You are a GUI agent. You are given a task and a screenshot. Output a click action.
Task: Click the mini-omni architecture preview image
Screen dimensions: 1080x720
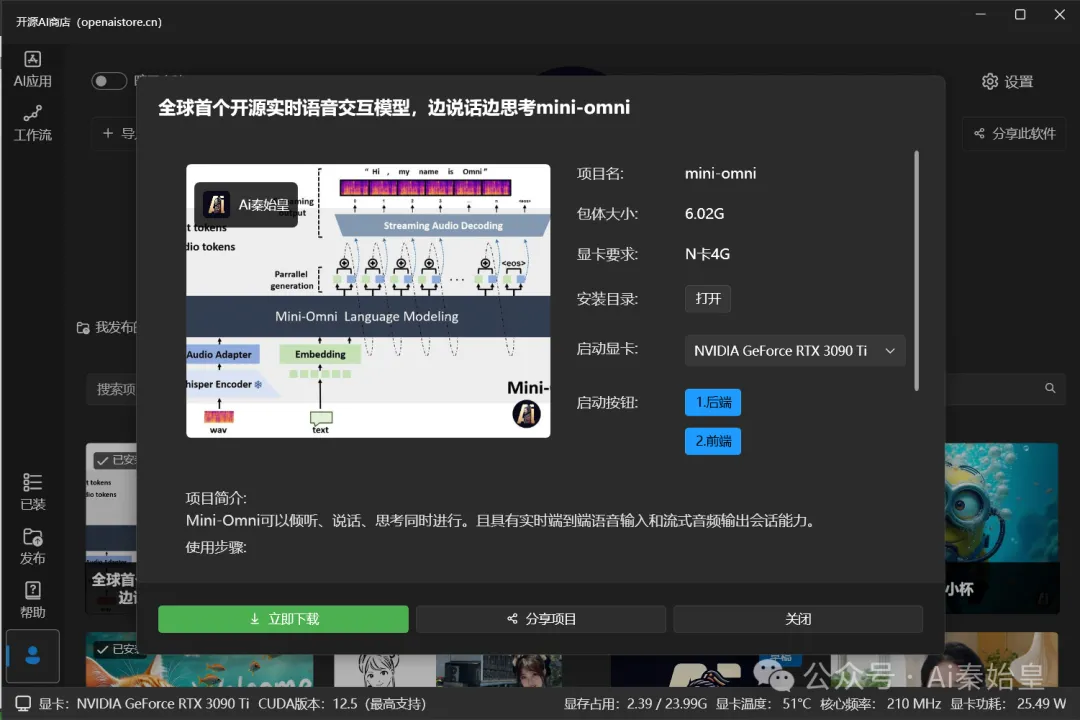click(368, 300)
